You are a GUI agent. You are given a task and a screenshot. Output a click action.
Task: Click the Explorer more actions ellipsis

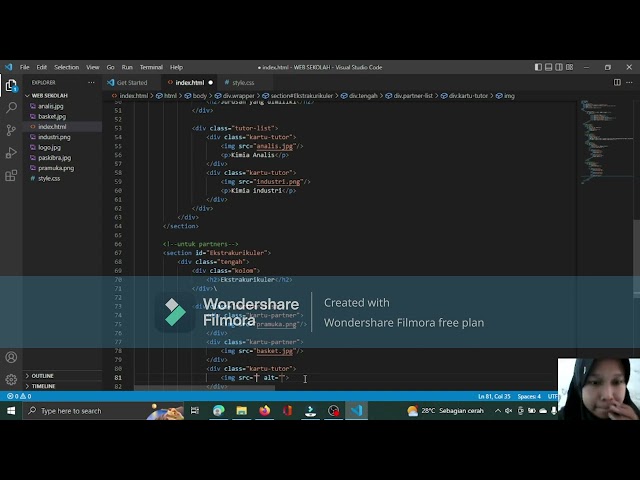[x=91, y=82]
